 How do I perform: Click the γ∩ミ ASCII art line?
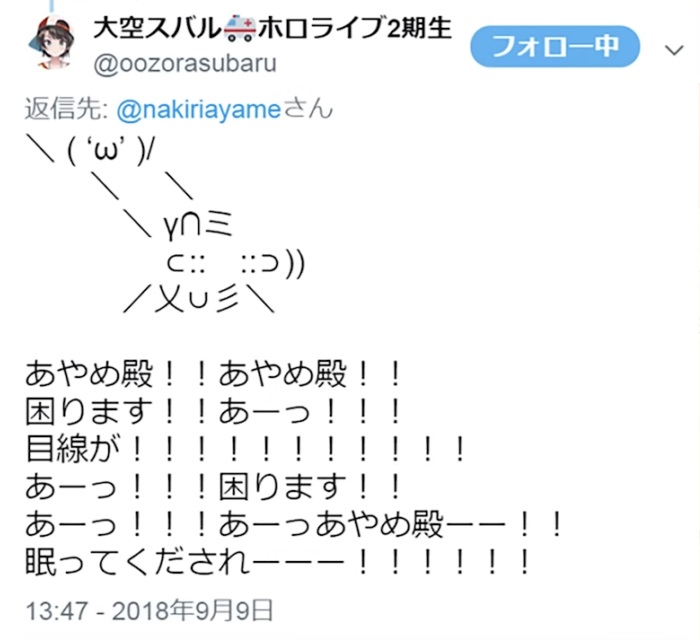198,225
